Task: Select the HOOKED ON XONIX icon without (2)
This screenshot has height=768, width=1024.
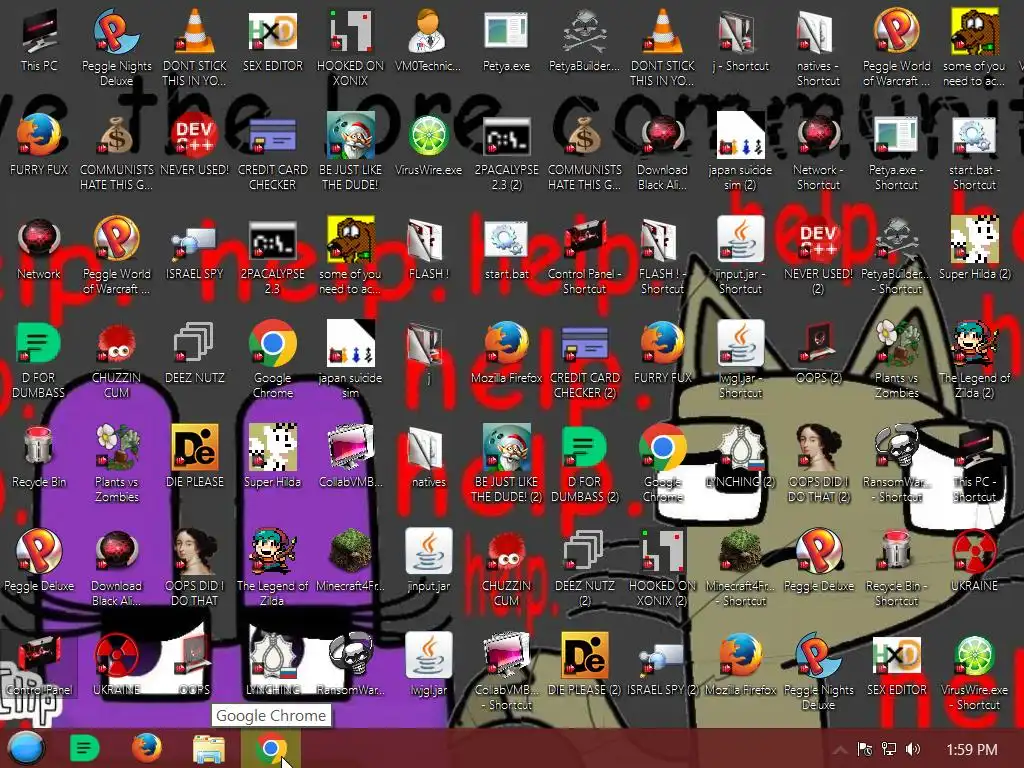Action: [351, 47]
